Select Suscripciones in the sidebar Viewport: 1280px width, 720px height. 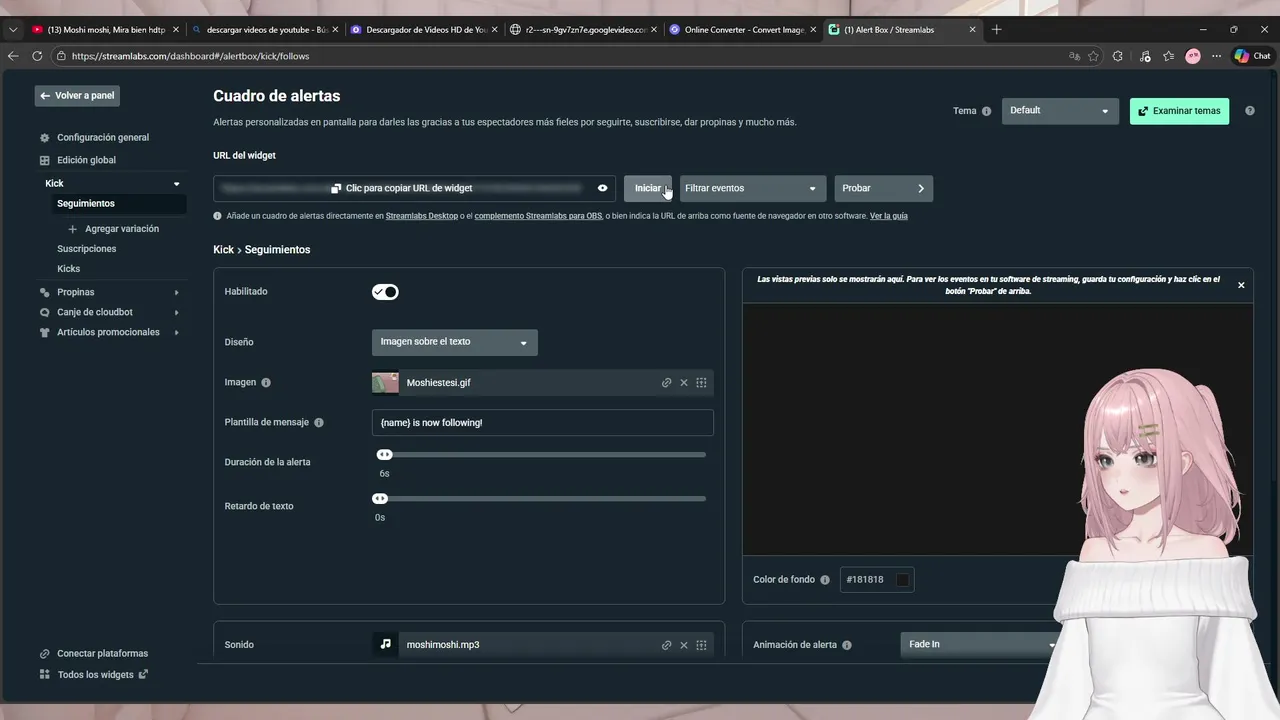86,249
